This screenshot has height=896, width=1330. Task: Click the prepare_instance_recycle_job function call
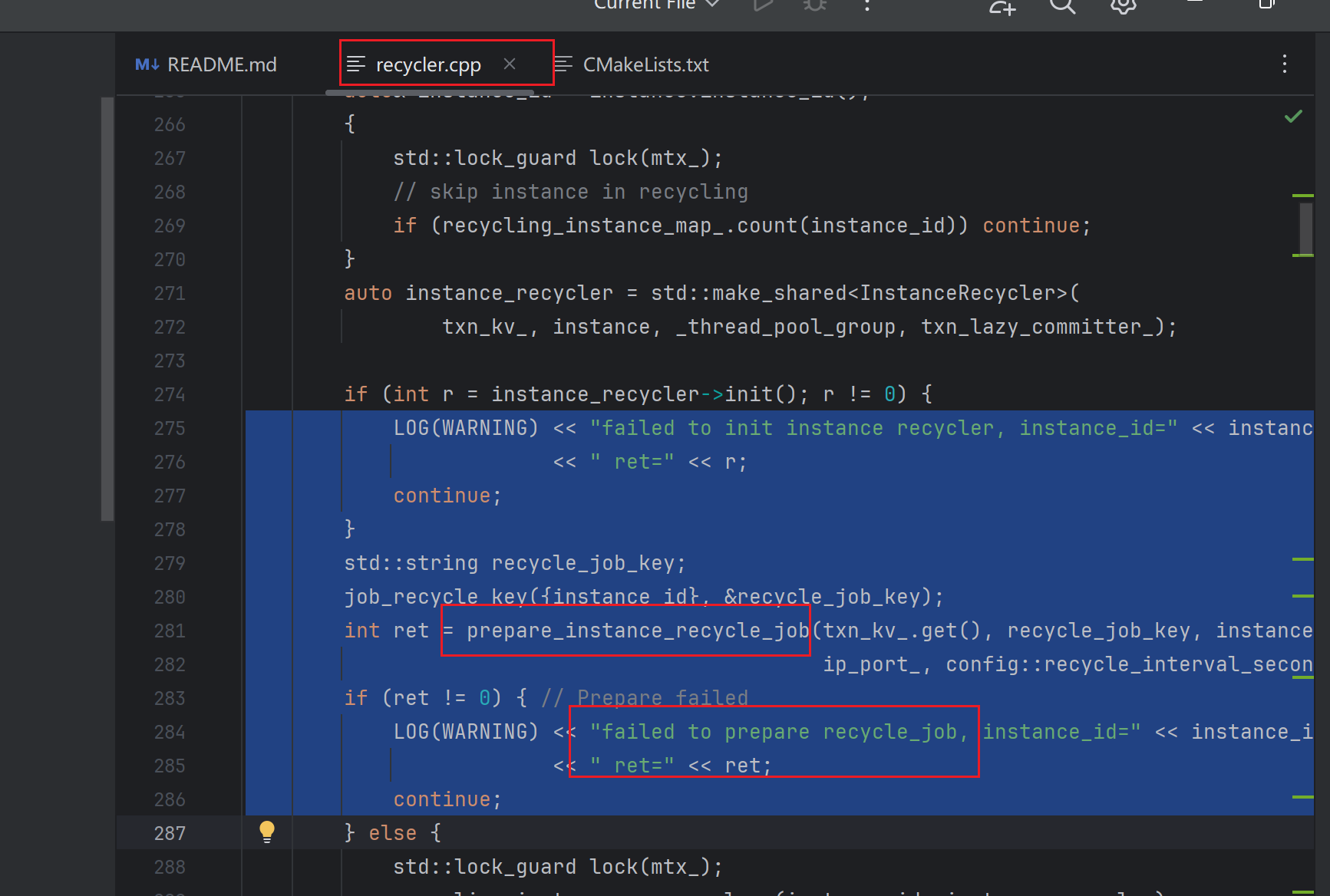(x=638, y=631)
